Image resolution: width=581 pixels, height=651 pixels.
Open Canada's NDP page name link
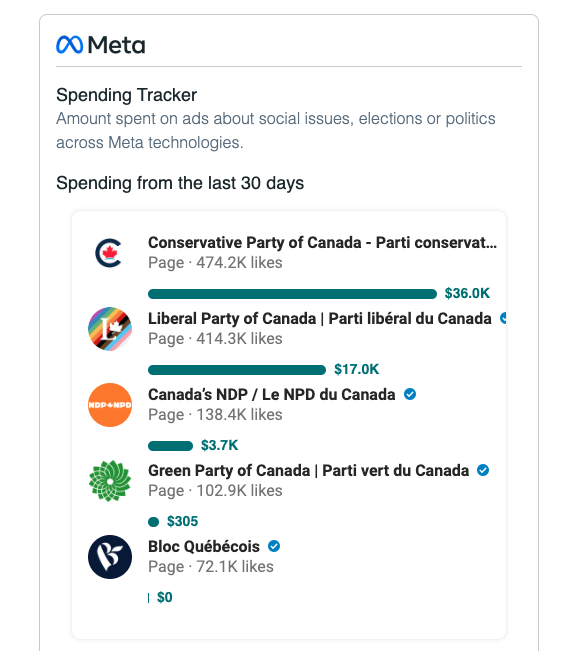point(272,394)
